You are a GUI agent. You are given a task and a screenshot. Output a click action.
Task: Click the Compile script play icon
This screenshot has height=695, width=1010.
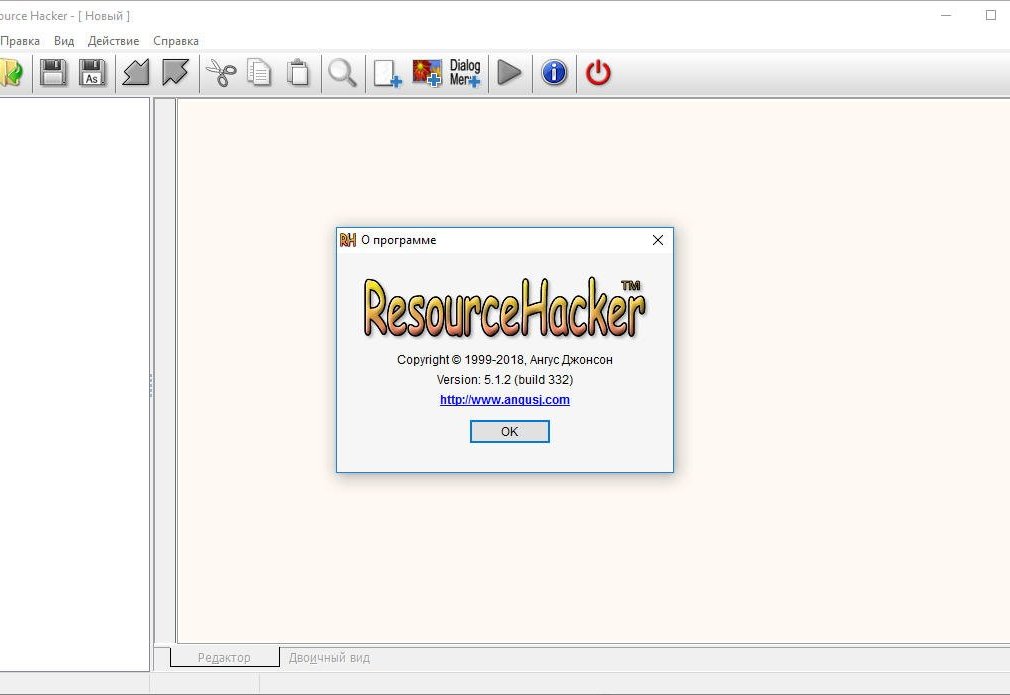point(510,73)
